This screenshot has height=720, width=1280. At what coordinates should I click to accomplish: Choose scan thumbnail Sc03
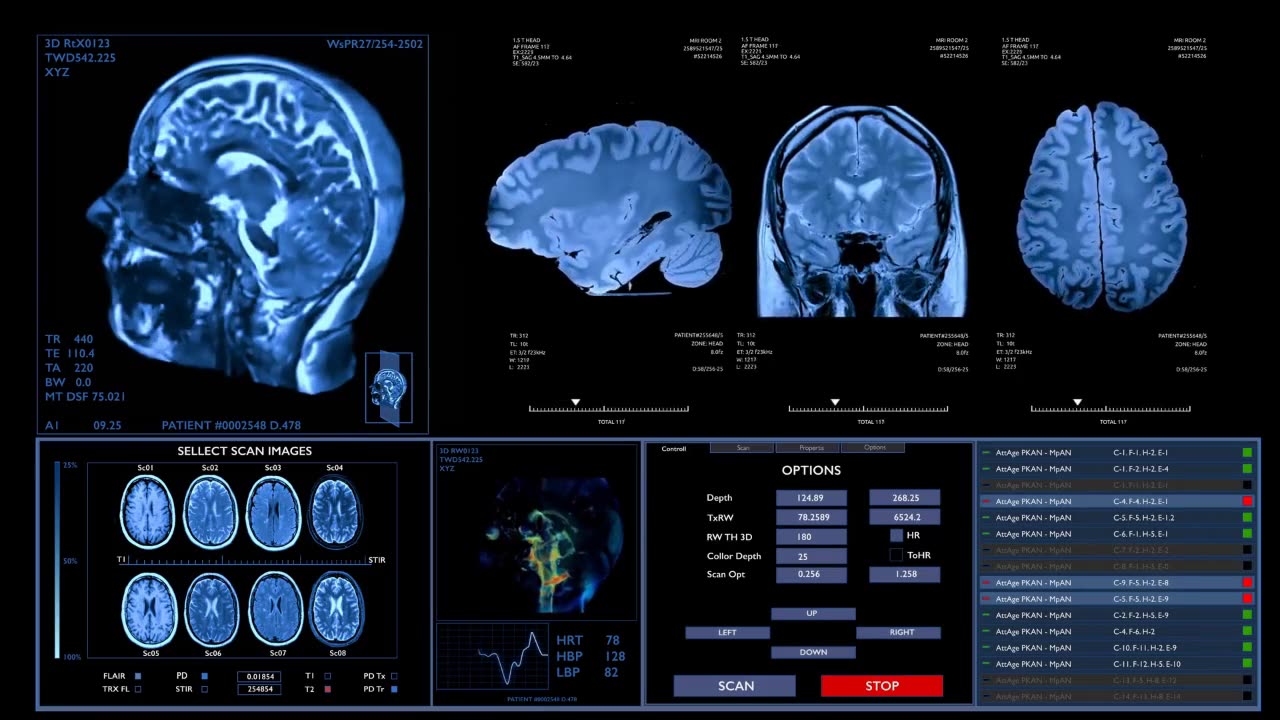pyautogui.click(x=273, y=510)
